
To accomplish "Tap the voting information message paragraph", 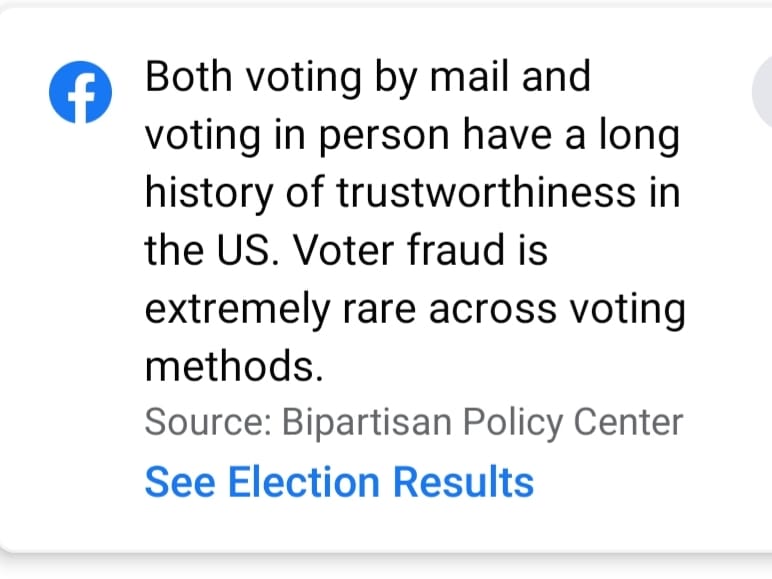I will [415, 221].
